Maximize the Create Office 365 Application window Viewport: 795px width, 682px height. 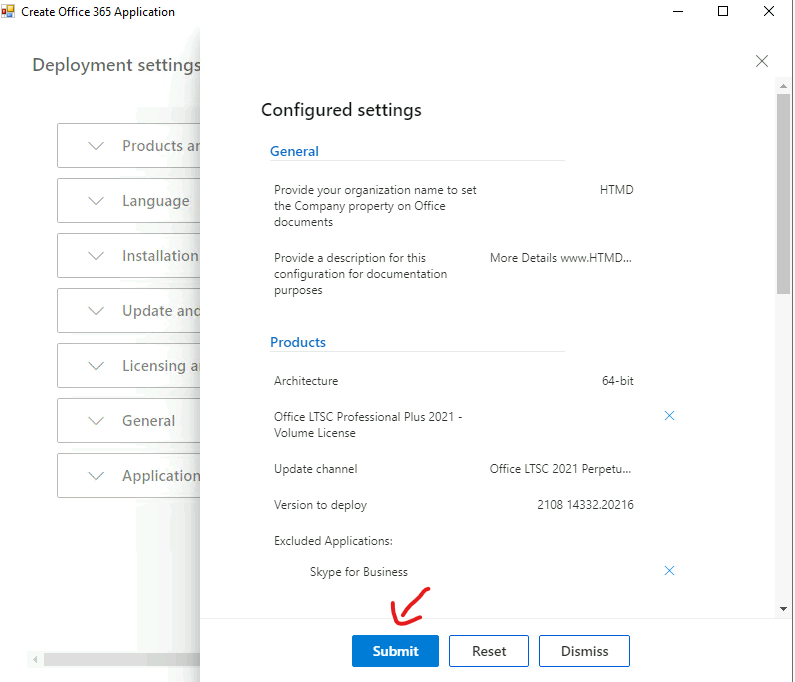[723, 11]
